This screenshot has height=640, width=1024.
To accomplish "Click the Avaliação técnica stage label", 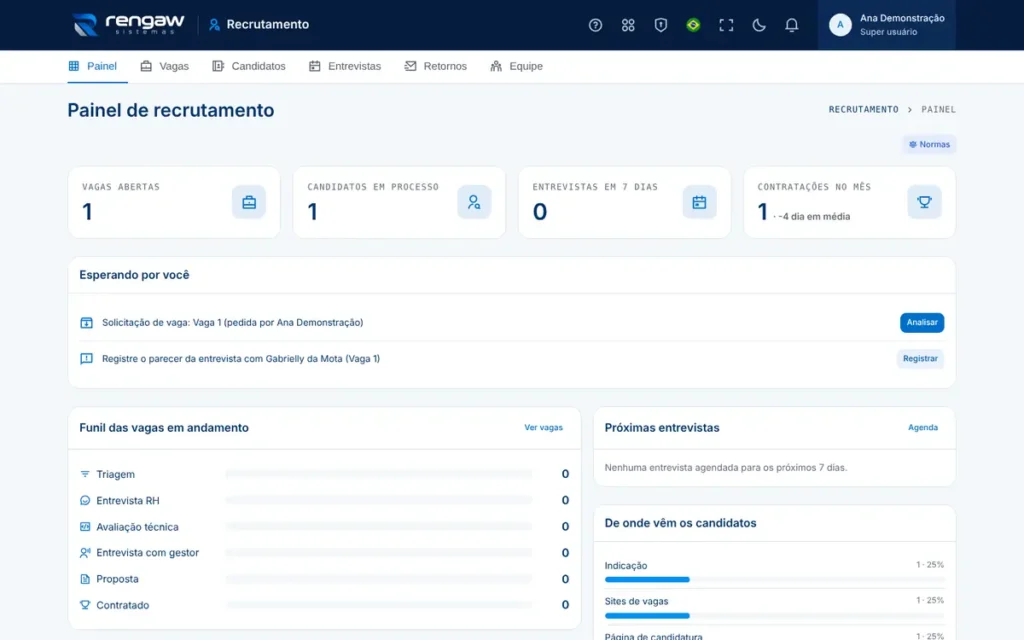I will pos(137,526).
